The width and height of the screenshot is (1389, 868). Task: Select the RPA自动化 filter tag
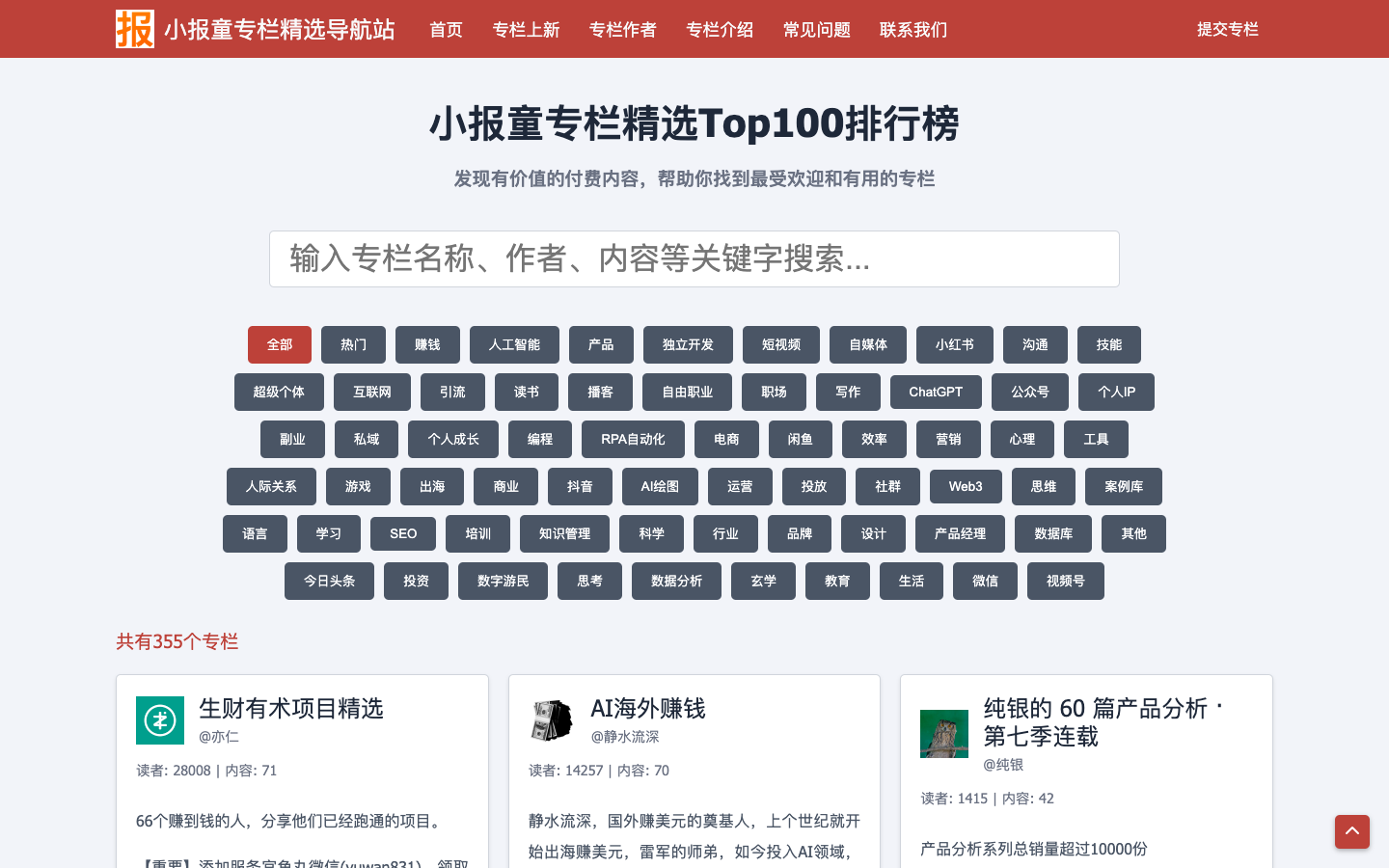[x=633, y=439]
